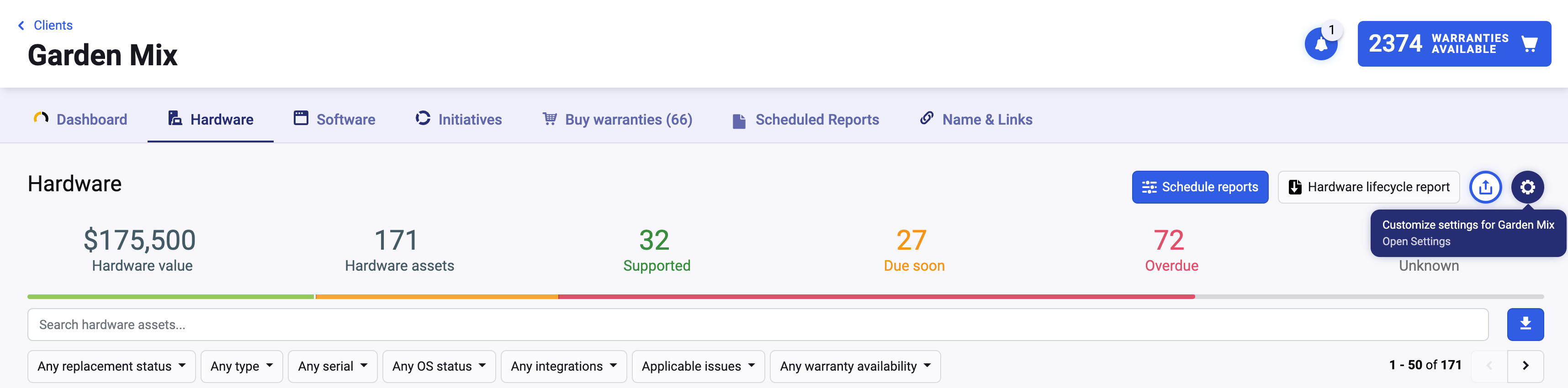
Task: Open the warranties shopping cart icon
Action: [x=1529, y=44]
